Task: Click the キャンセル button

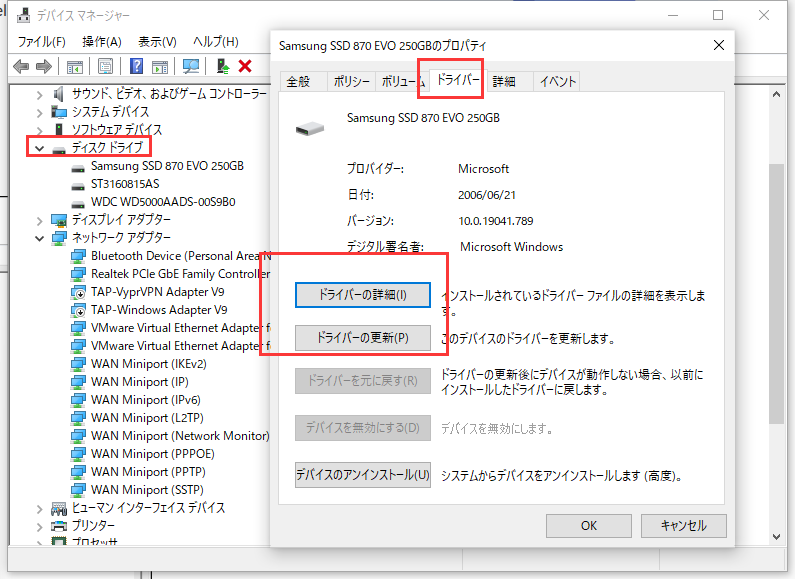Action: point(683,526)
